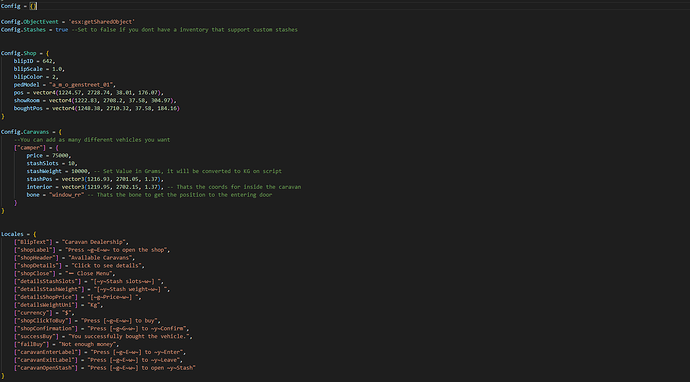The width and height of the screenshot is (690, 382).
Task: Click the blipScale value 1.0
Action: coord(57,69)
